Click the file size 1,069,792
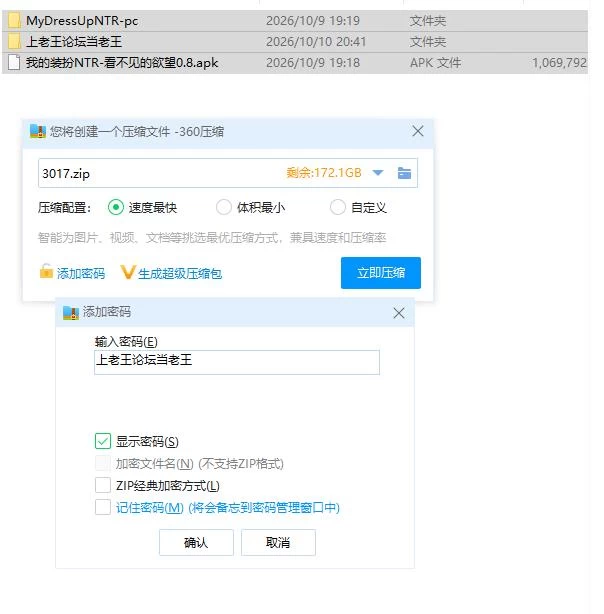This screenshot has height=614, width=604. (559, 63)
